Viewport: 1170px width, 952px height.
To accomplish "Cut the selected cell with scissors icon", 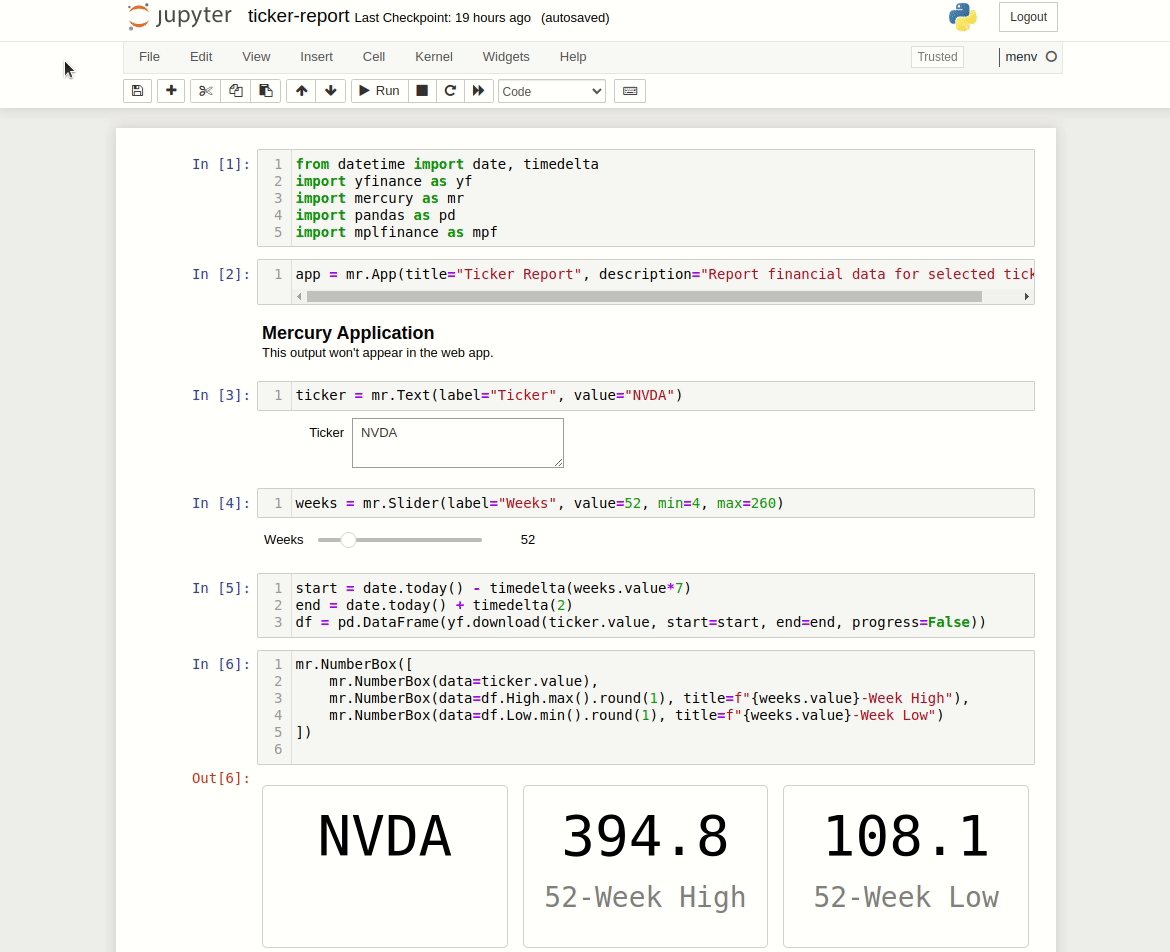I will pyautogui.click(x=205, y=91).
